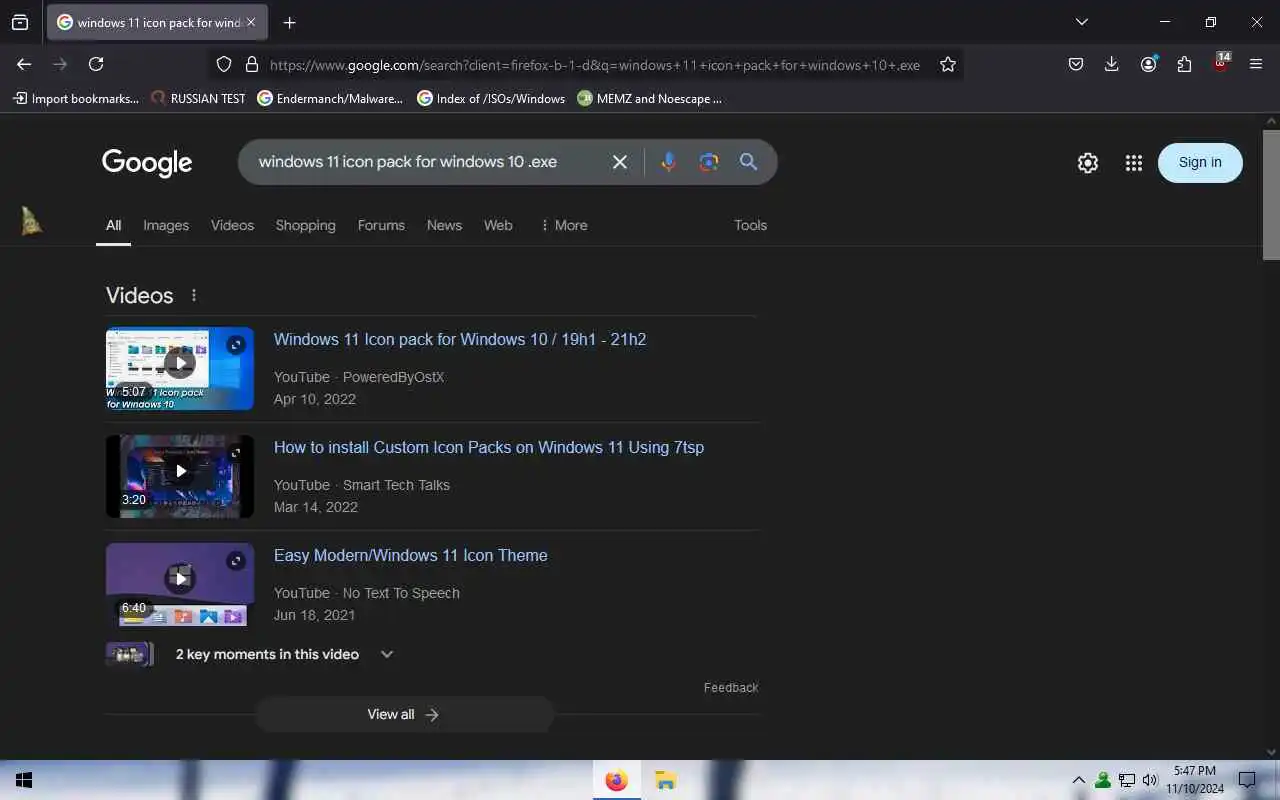Open the notification action center
The width and height of the screenshot is (1280, 800).
1247,780
